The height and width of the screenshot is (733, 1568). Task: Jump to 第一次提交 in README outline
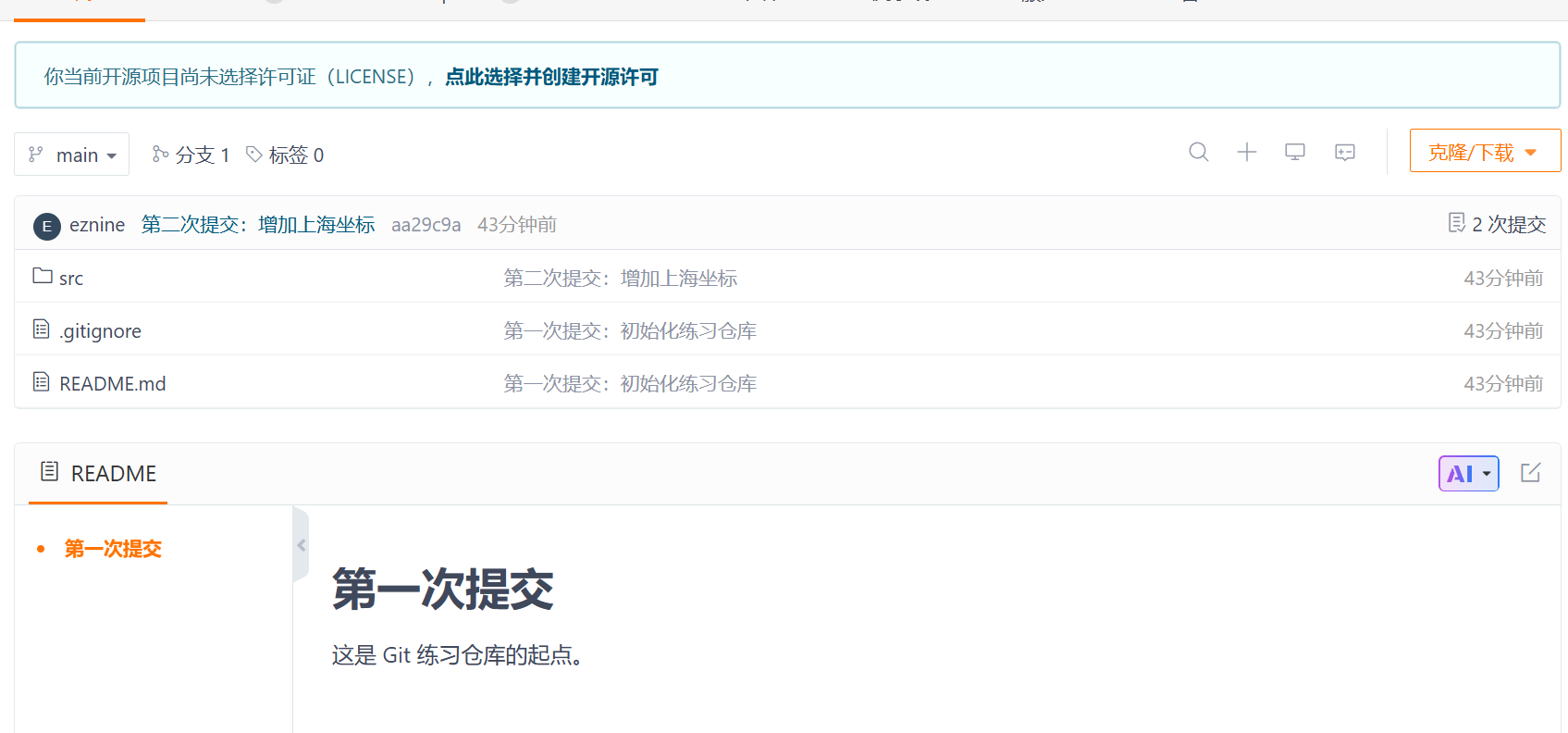(x=113, y=549)
